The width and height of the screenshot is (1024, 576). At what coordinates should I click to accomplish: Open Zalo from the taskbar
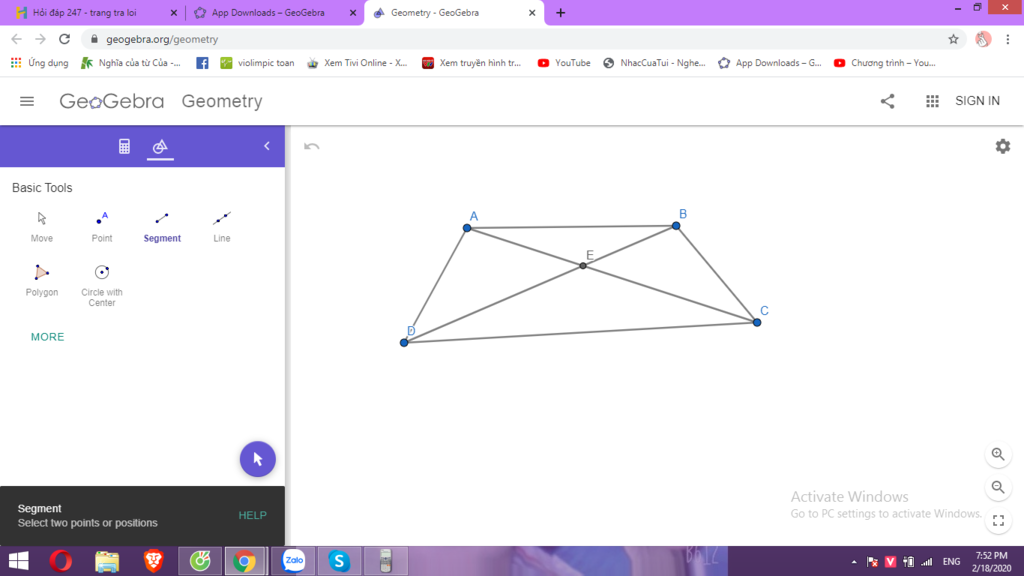click(x=293, y=561)
